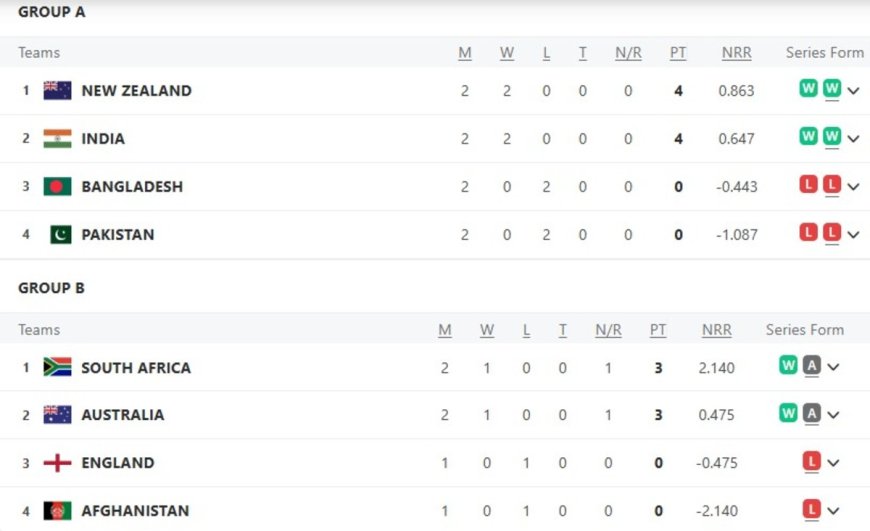870x531 pixels.
Task: Click the Bangladesh flag icon
Action: pos(57,186)
